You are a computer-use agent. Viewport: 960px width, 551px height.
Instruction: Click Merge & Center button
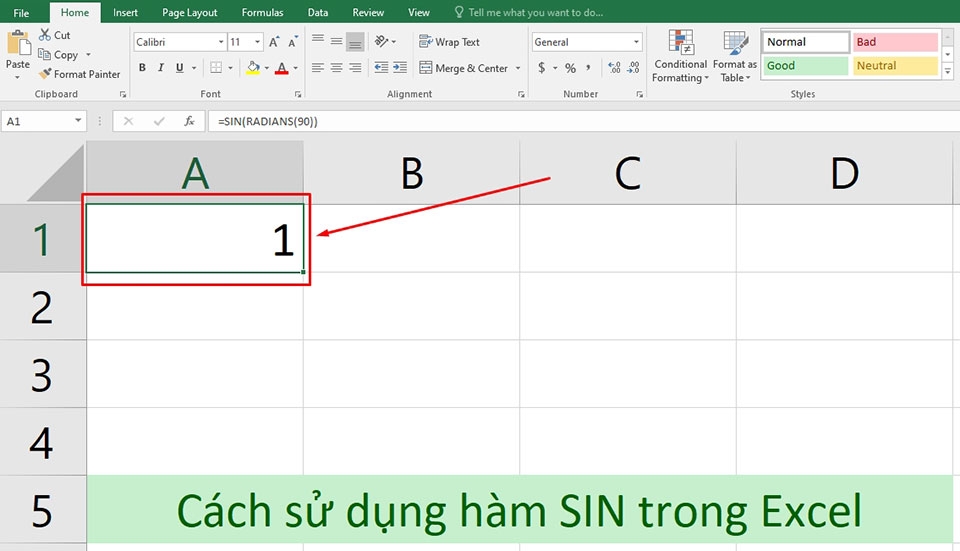click(x=463, y=68)
